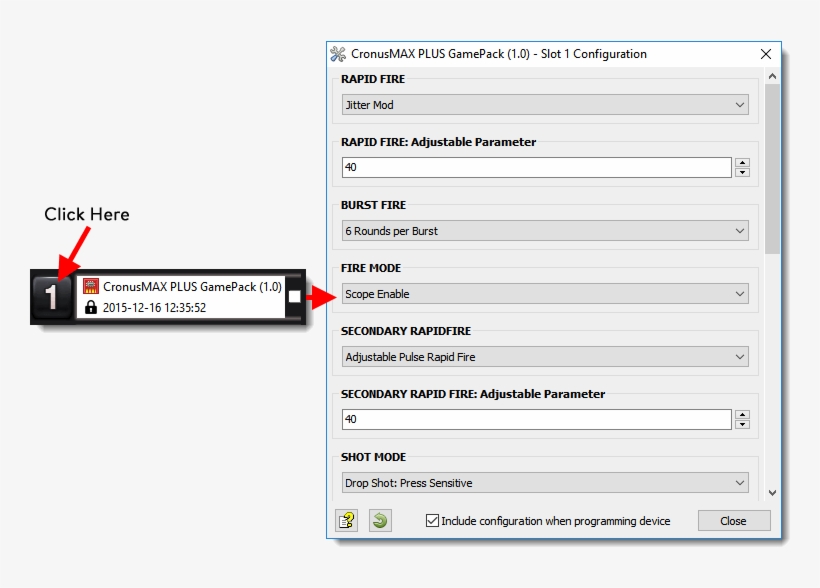Screen dimensions: 820x588
Task: Increase the Rapid Fire adjustable parameter
Action: click(x=742, y=163)
